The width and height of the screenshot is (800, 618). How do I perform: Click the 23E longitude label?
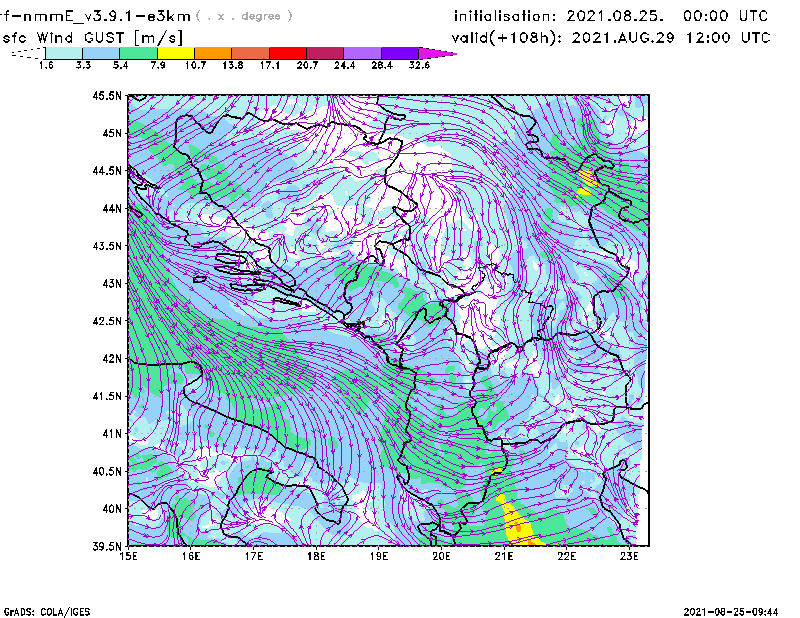(x=629, y=556)
